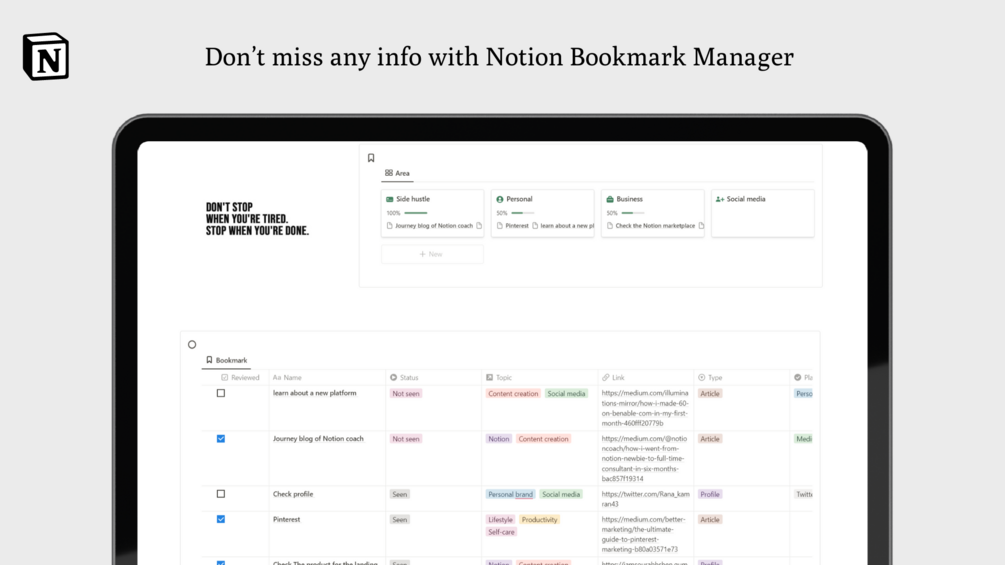
Task: Click 'Journey blog of Notion coach' name cell
Action: click(x=318, y=439)
